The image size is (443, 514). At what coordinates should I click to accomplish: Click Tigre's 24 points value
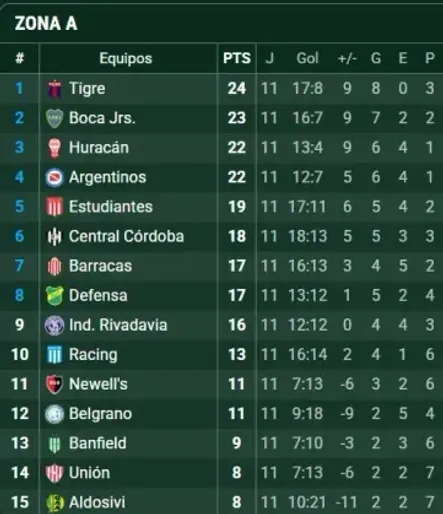[237, 89]
